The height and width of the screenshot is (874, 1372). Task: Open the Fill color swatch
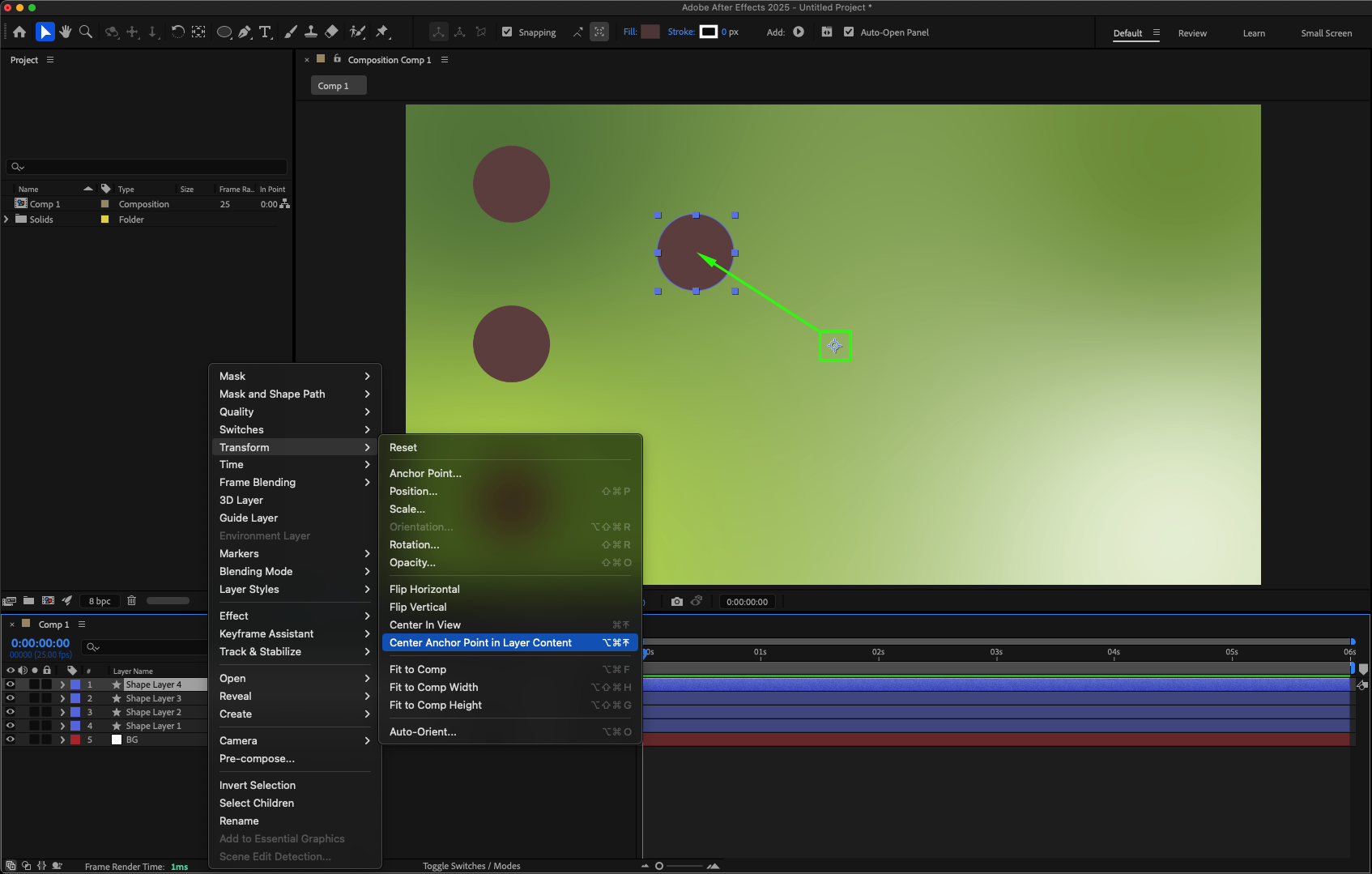click(x=650, y=32)
